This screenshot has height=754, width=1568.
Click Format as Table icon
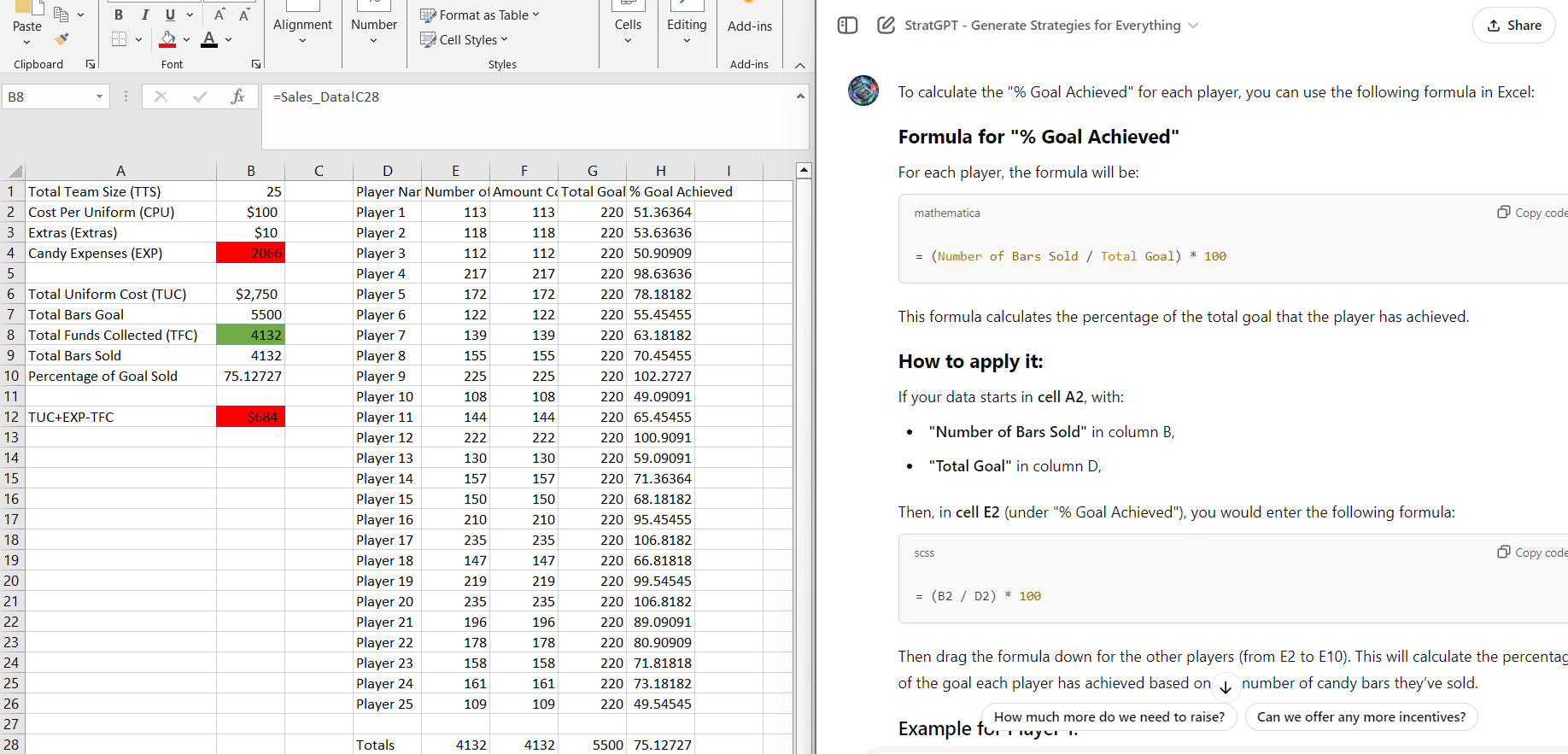point(428,15)
